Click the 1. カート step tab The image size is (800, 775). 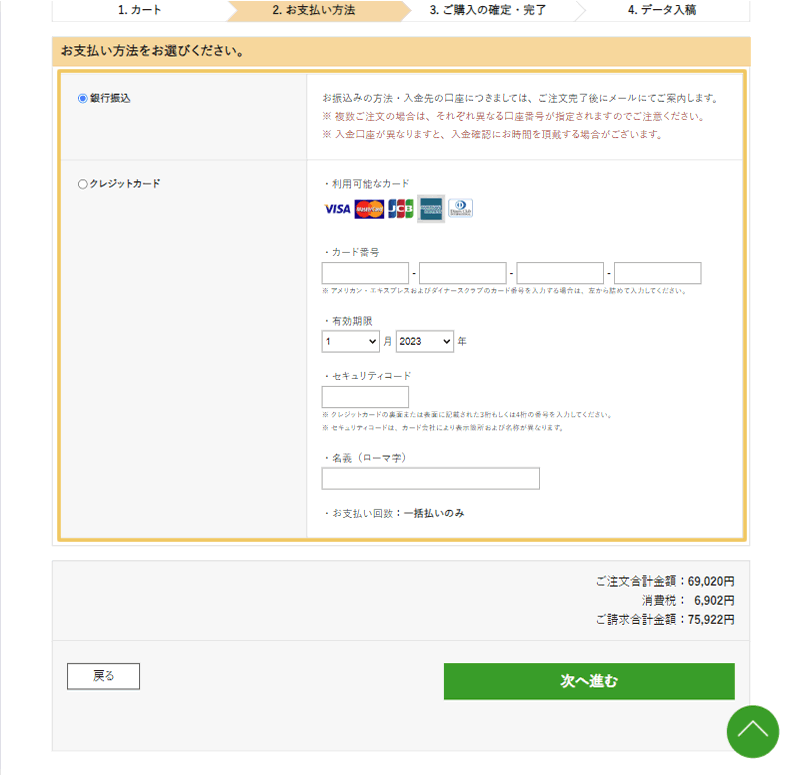tap(139, 10)
